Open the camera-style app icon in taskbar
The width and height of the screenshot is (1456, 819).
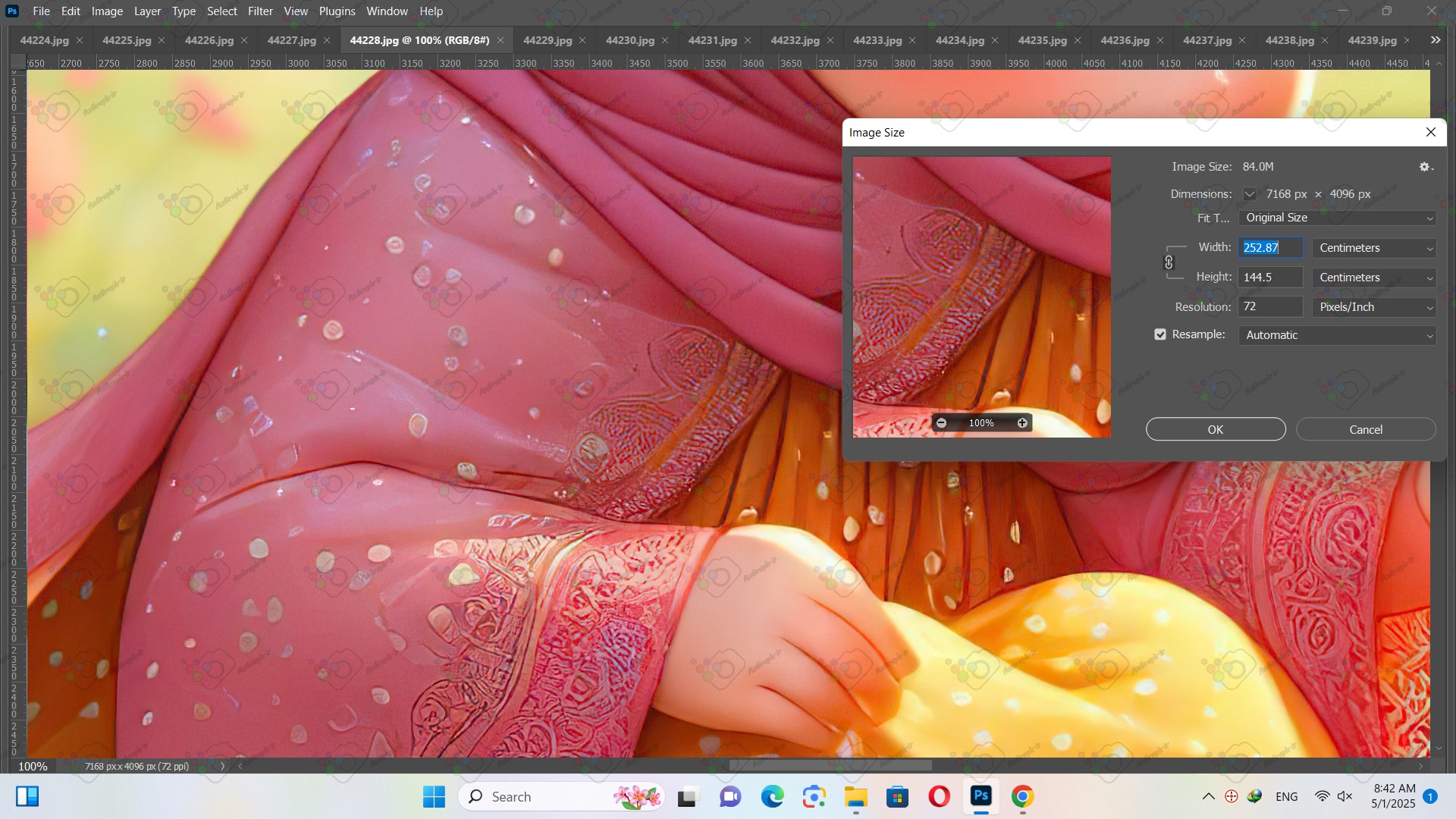click(x=814, y=796)
